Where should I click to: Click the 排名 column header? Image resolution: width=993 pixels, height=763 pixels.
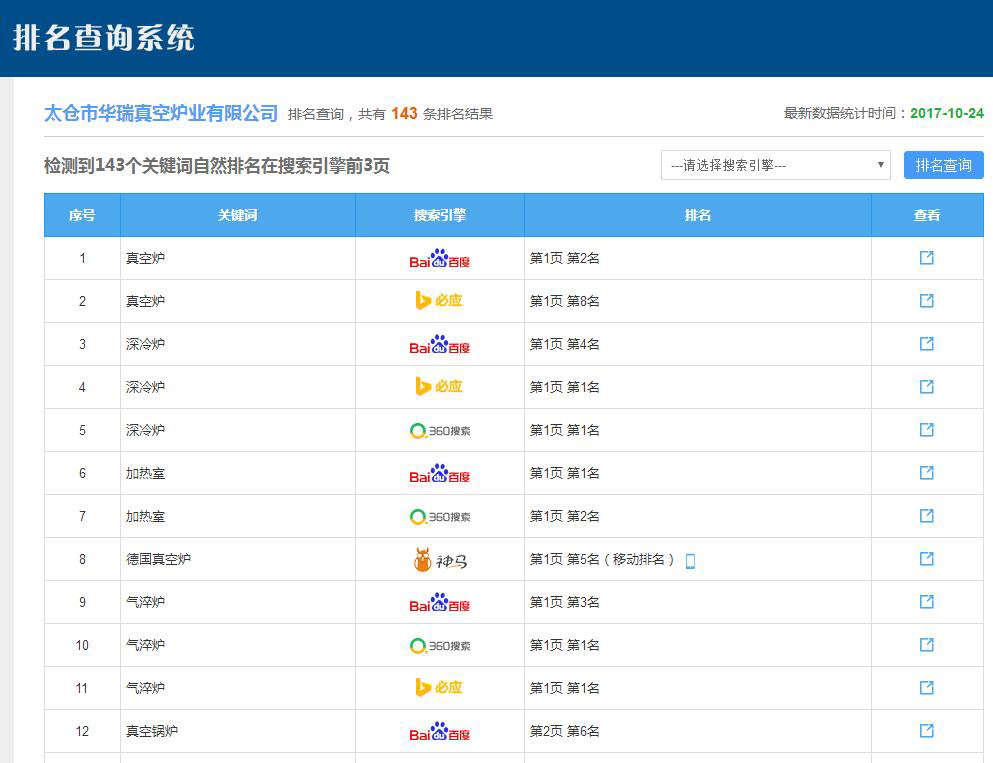coord(697,215)
